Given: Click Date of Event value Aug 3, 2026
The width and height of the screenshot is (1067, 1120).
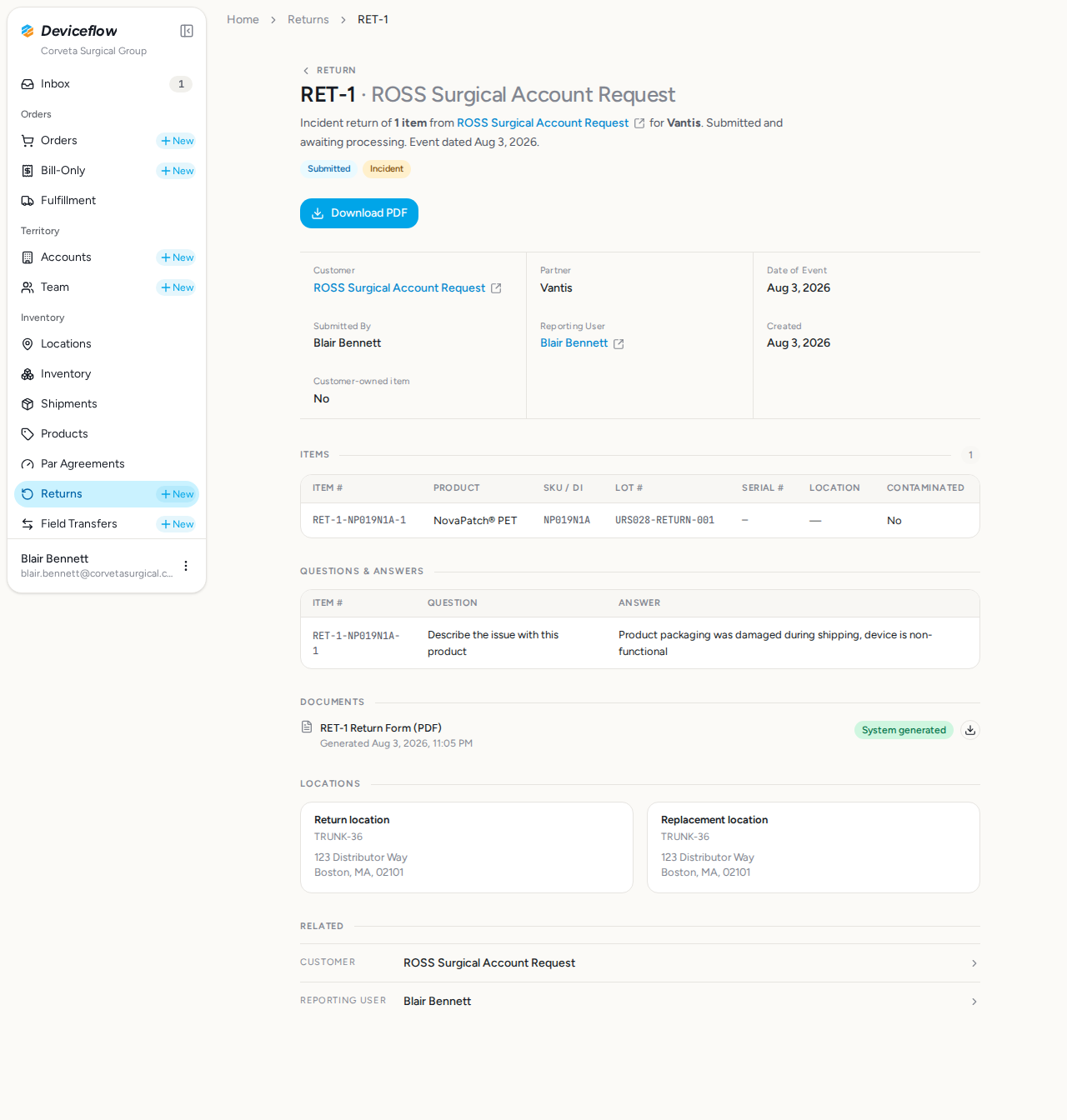Looking at the screenshot, I should (799, 287).
